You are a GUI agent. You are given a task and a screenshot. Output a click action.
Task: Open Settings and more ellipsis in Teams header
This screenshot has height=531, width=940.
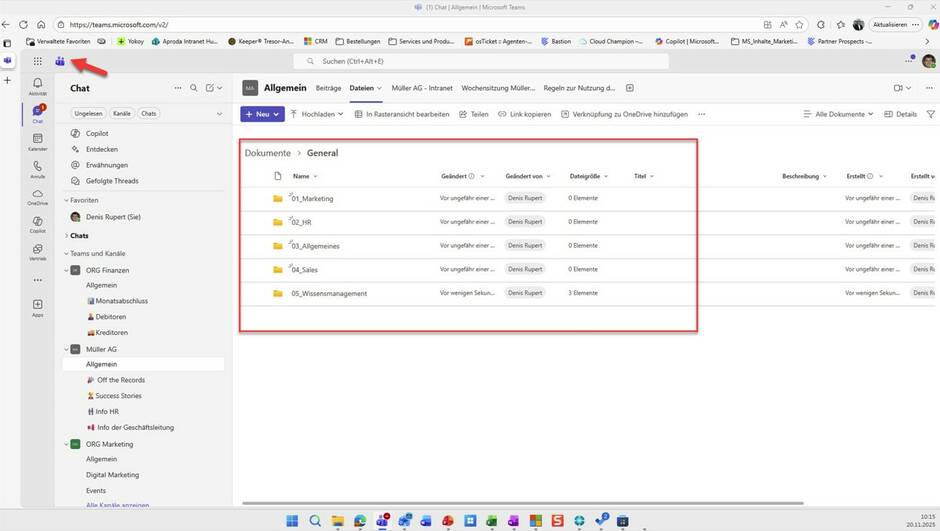tap(909, 61)
